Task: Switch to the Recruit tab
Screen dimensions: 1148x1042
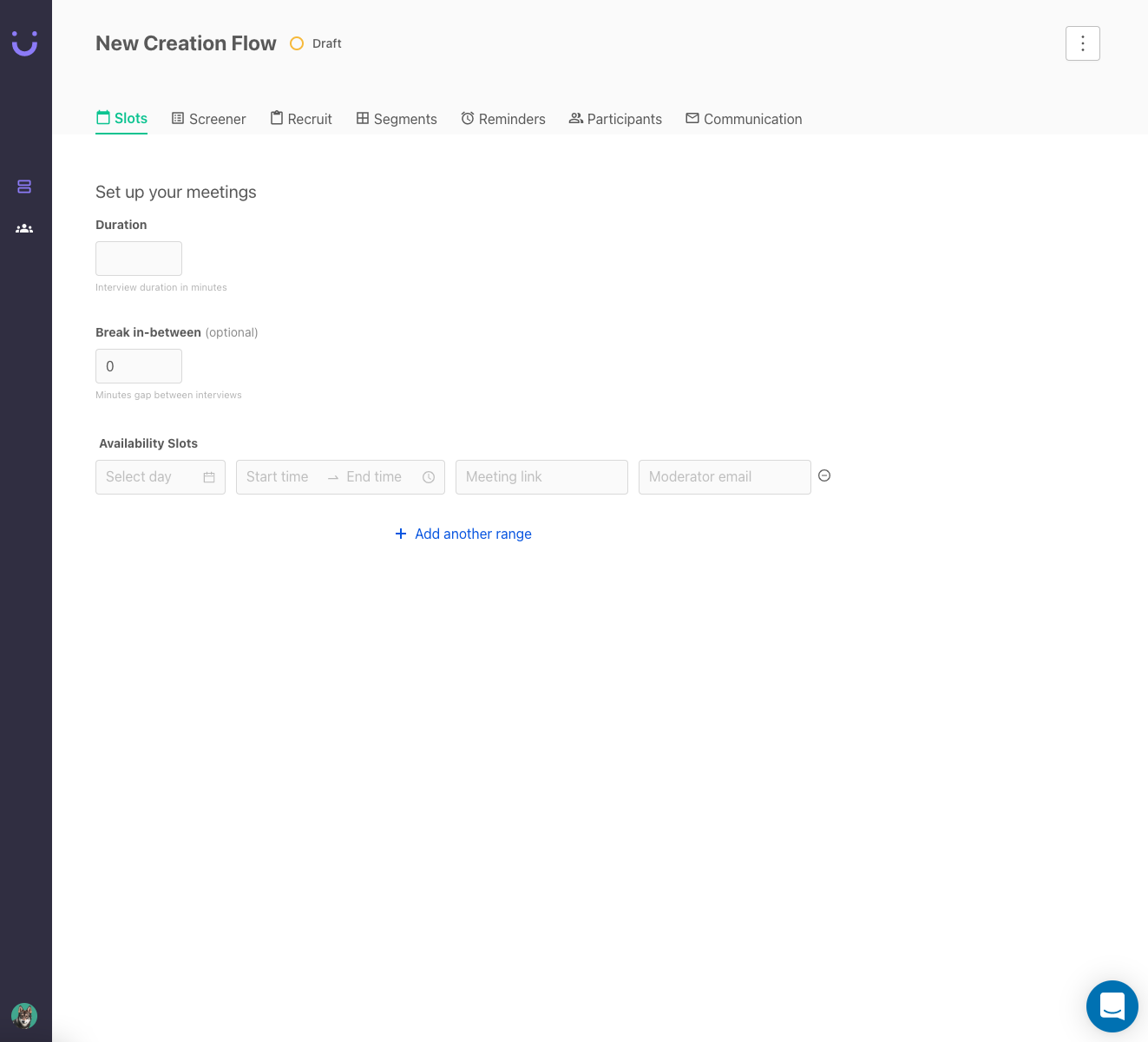Action: [301, 119]
